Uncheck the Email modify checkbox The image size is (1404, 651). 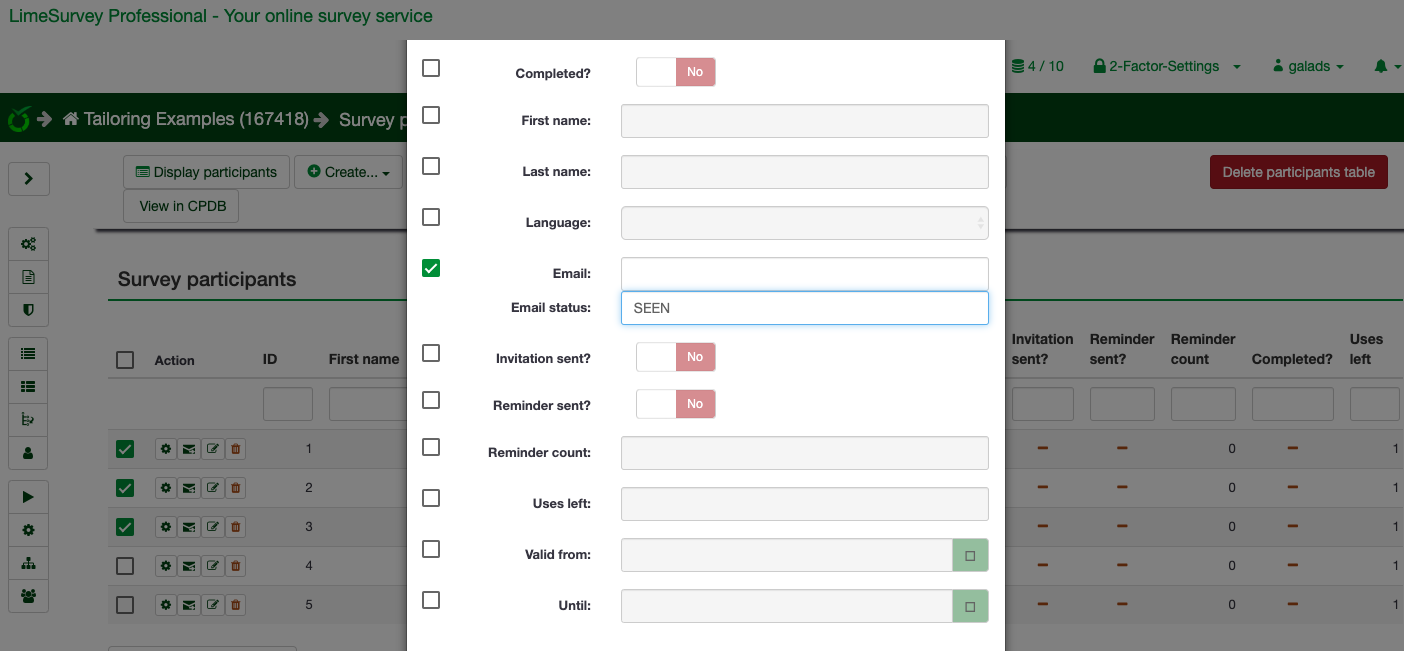[431, 268]
